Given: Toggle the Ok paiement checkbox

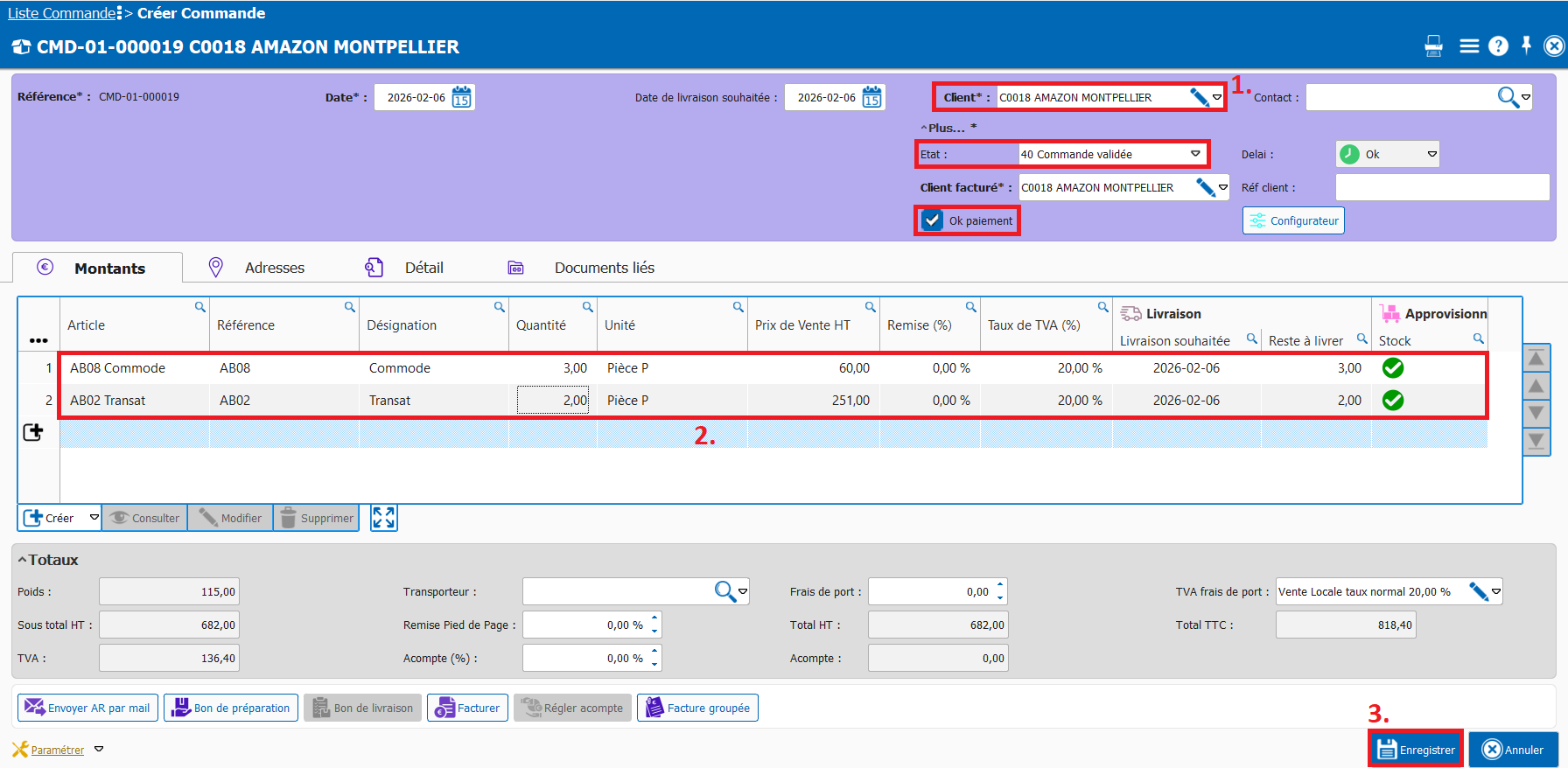Looking at the screenshot, I should (x=933, y=220).
